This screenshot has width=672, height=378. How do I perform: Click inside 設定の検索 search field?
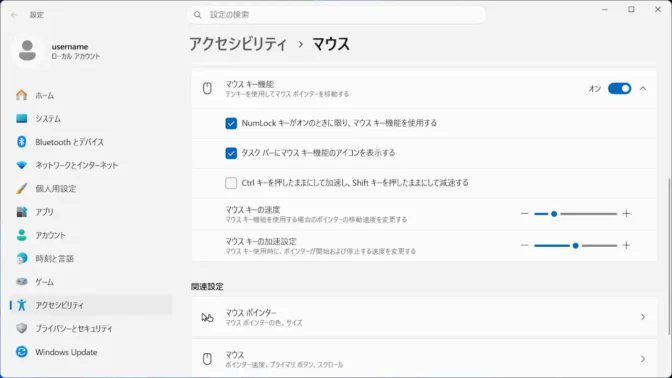pos(336,15)
